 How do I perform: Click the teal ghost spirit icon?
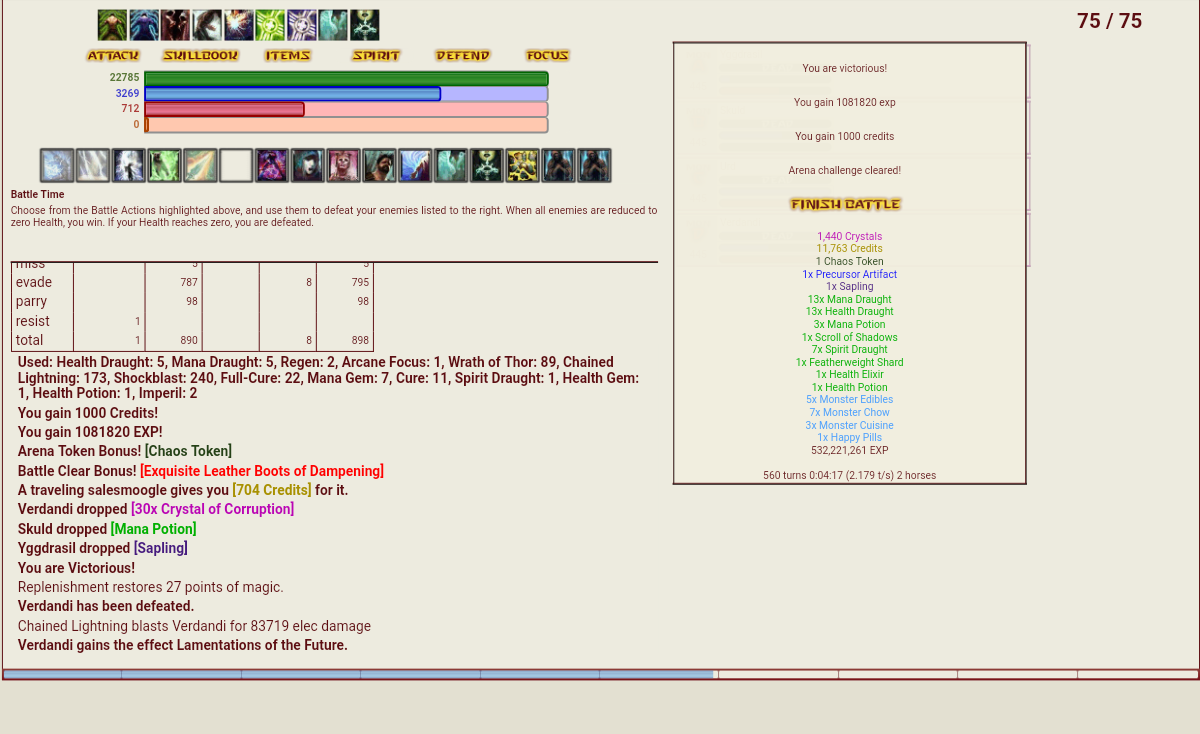pyautogui.click(x=451, y=165)
